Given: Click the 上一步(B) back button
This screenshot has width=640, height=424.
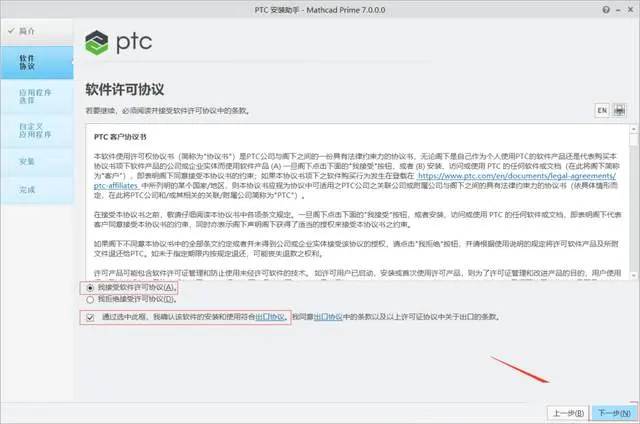Looking at the screenshot, I should [x=569, y=413].
